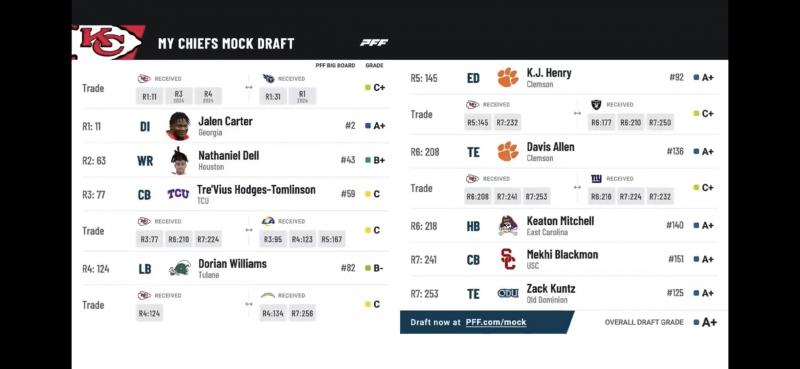This screenshot has height=369, width=800.
Task: Click Clemson paw logo next to K.J. Henry
Action: coord(507,77)
